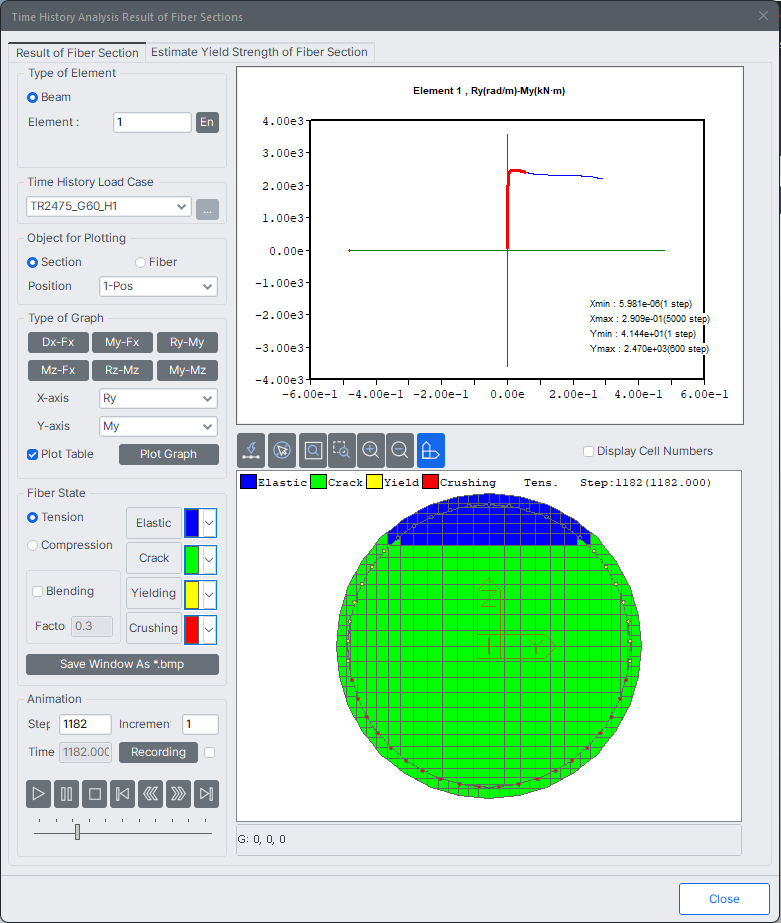The height and width of the screenshot is (923, 781).
Task: Click the zoom fit magnifier icon
Action: [x=313, y=450]
